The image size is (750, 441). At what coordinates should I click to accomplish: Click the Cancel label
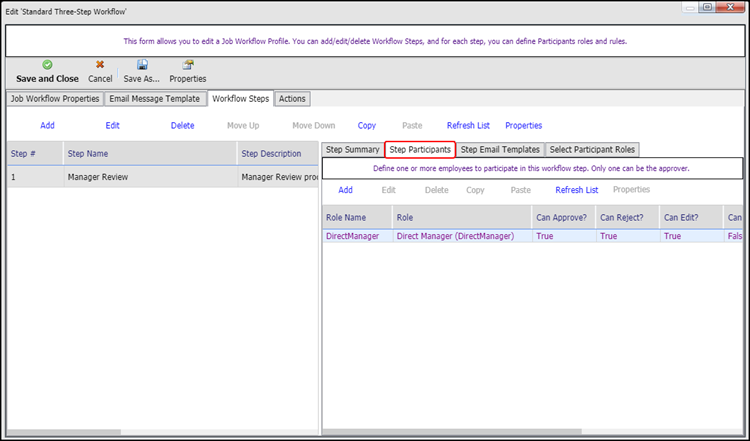(x=100, y=79)
